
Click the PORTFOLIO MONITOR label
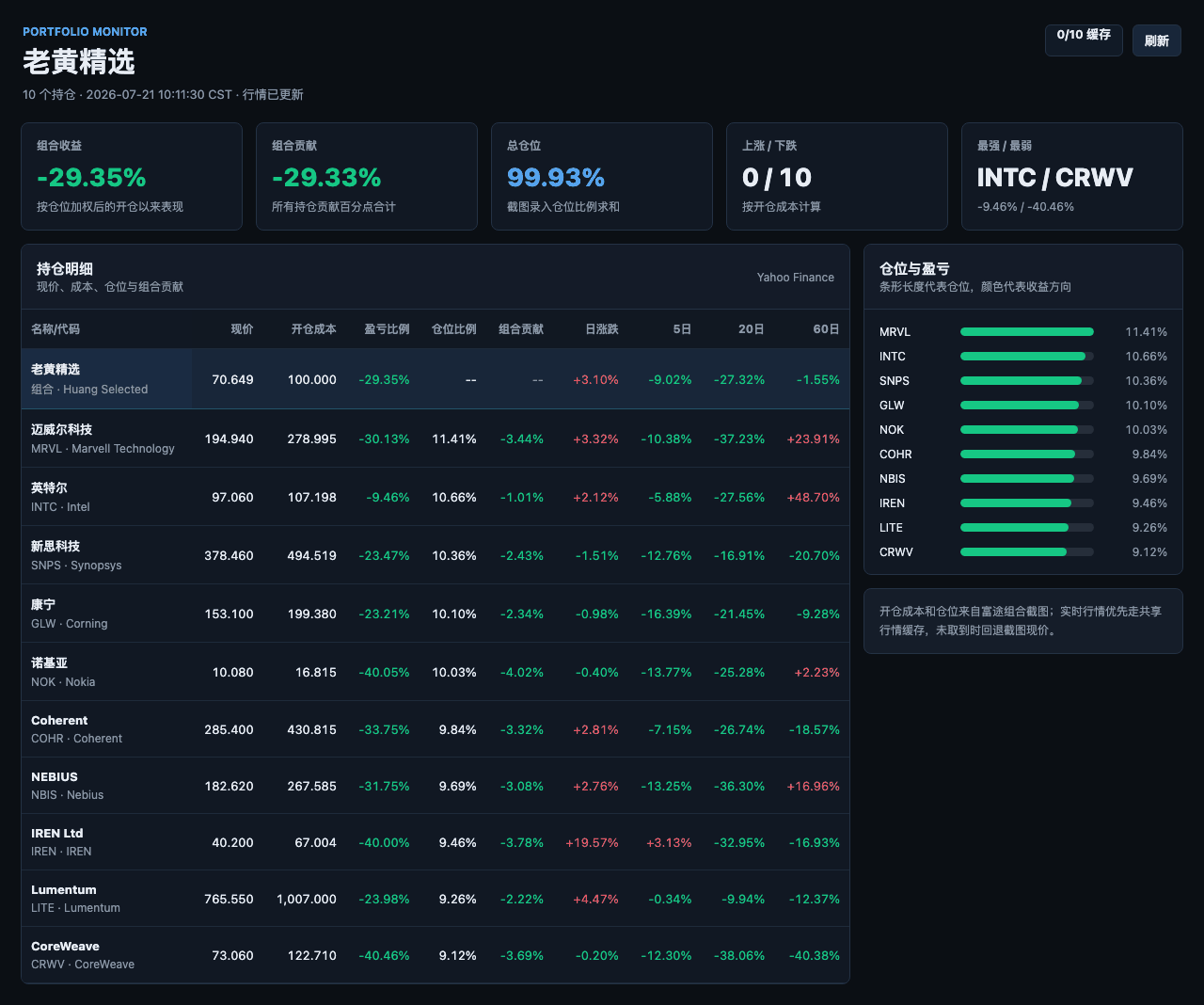85,32
